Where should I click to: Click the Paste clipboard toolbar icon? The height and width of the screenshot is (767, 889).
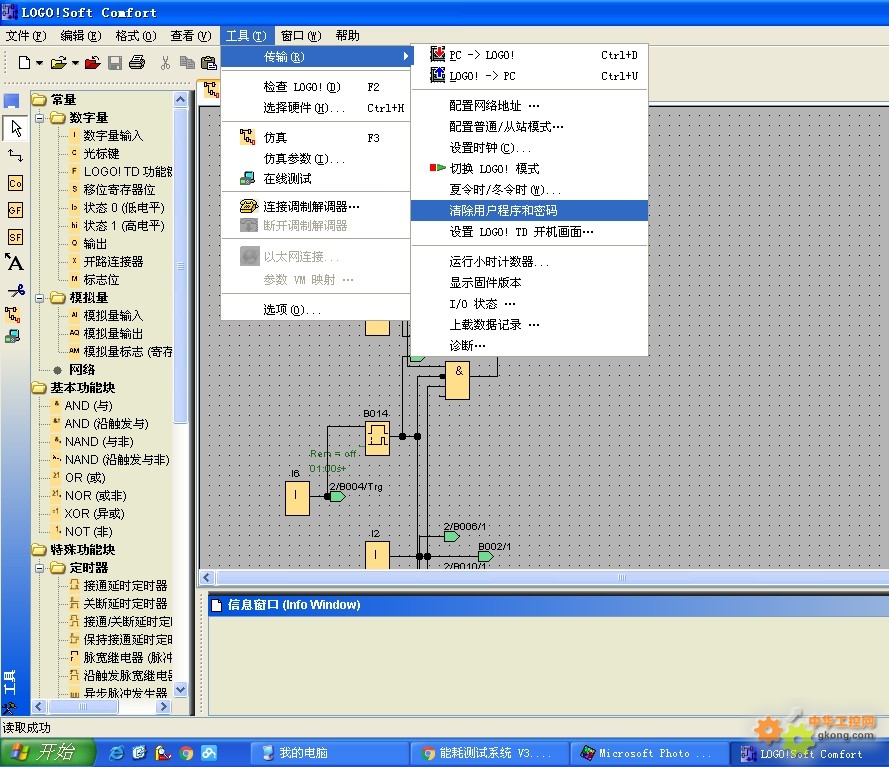(208, 62)
